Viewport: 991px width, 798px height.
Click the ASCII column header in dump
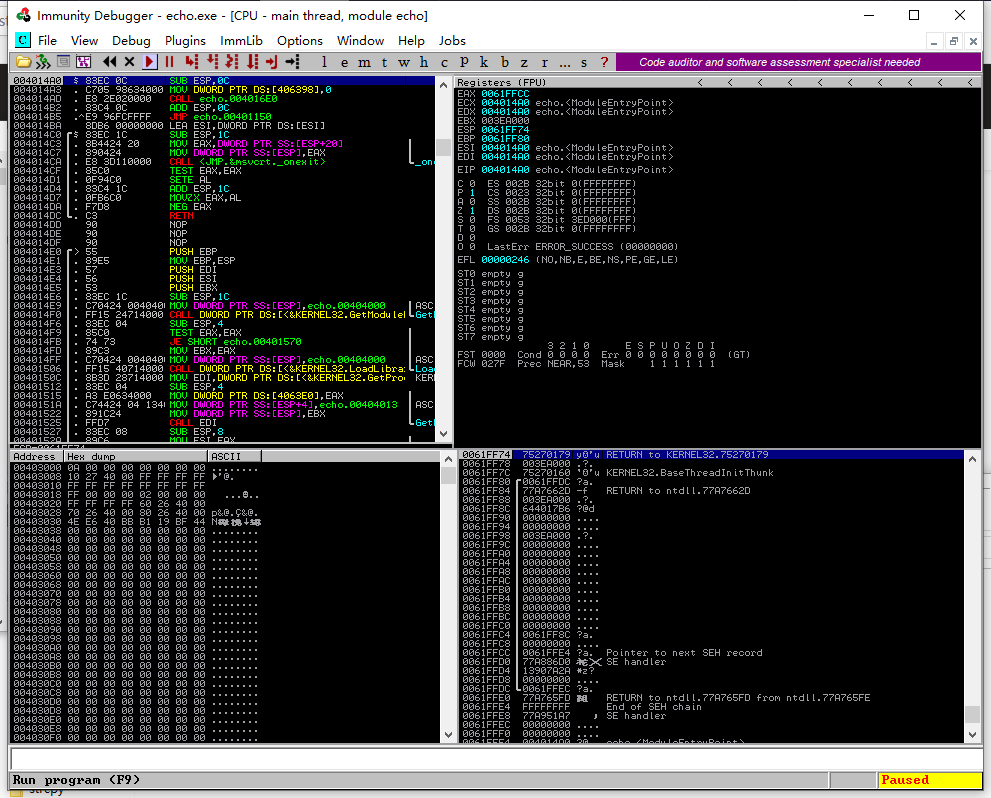[x=234, y=456]
